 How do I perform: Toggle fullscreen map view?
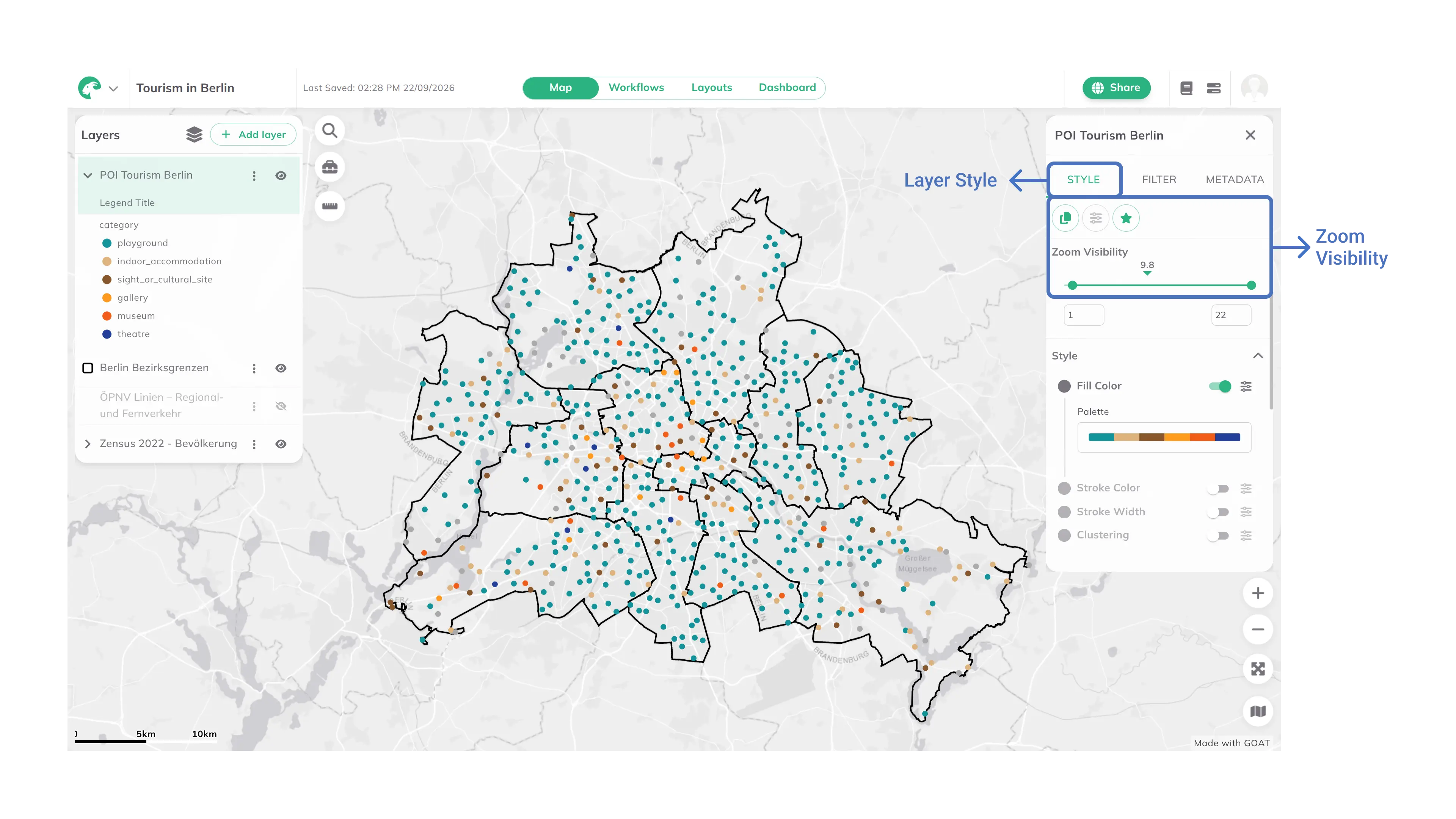coord(1258,669)
